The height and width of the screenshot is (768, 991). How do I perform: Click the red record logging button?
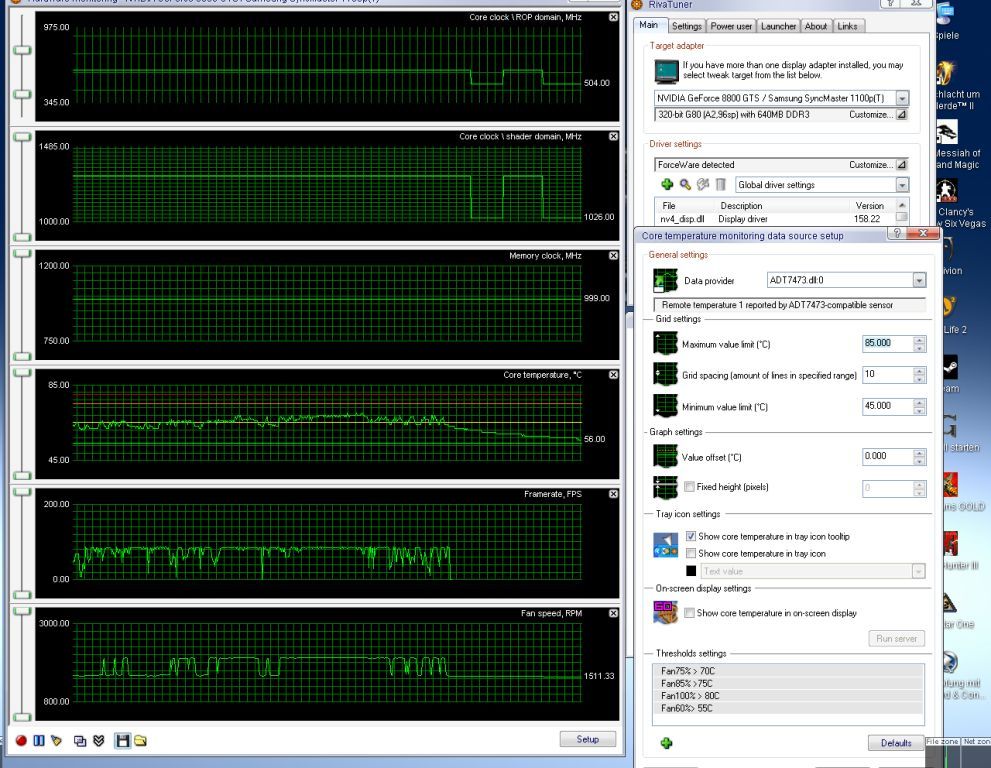point(21,740)
